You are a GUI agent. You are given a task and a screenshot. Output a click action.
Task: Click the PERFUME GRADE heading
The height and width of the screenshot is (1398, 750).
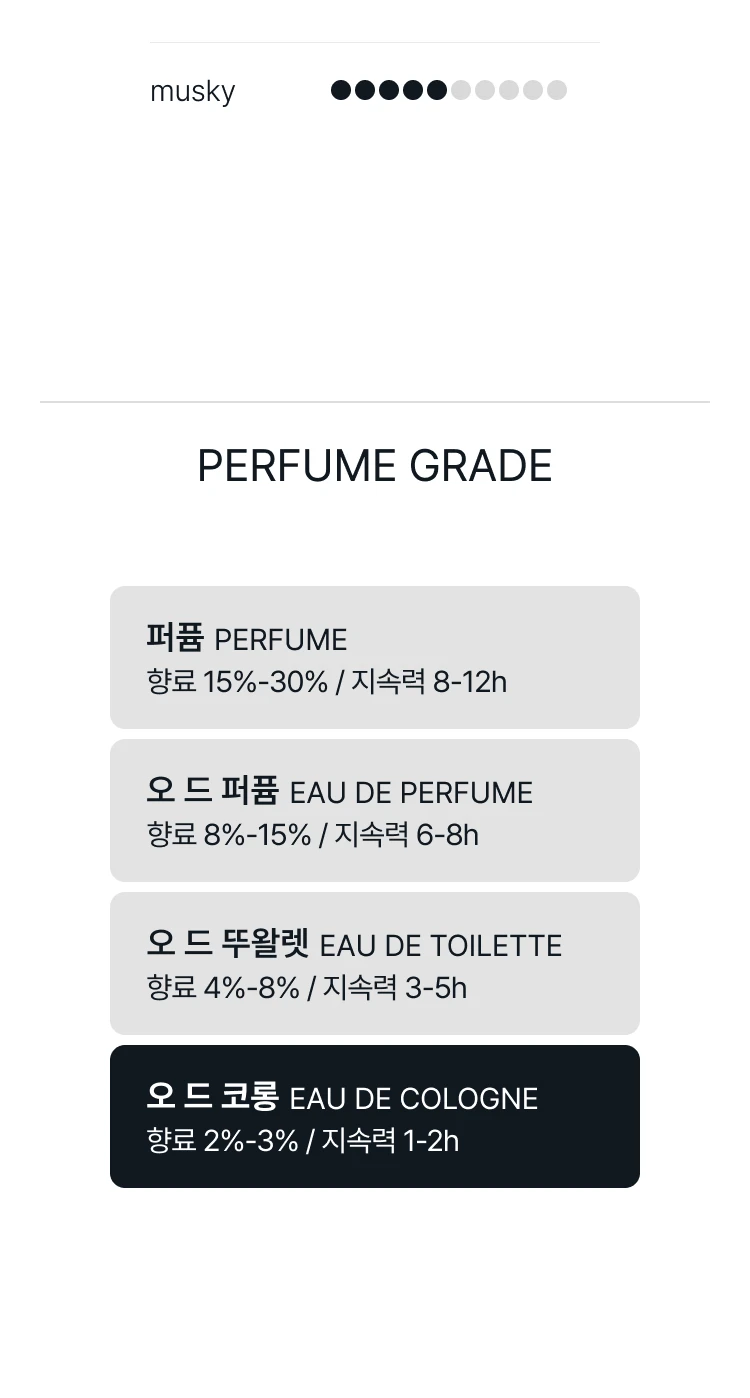coord(375,466)
